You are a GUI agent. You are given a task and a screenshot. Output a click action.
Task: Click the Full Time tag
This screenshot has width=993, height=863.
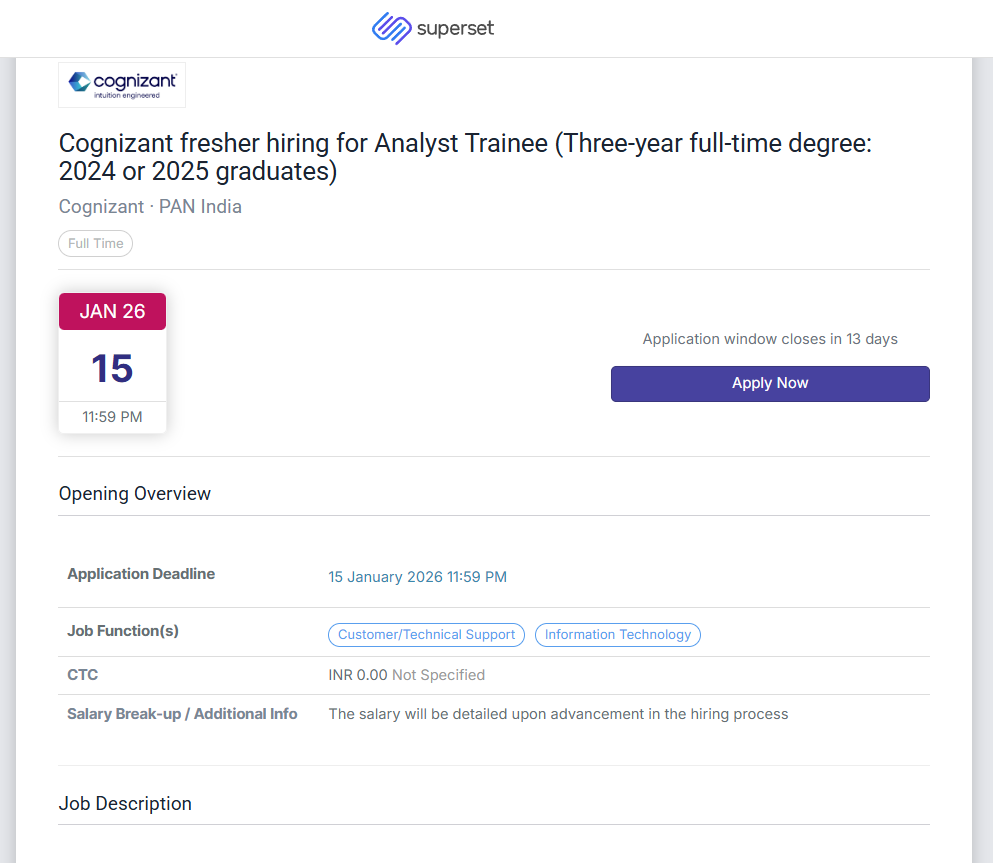coord(96,244)
